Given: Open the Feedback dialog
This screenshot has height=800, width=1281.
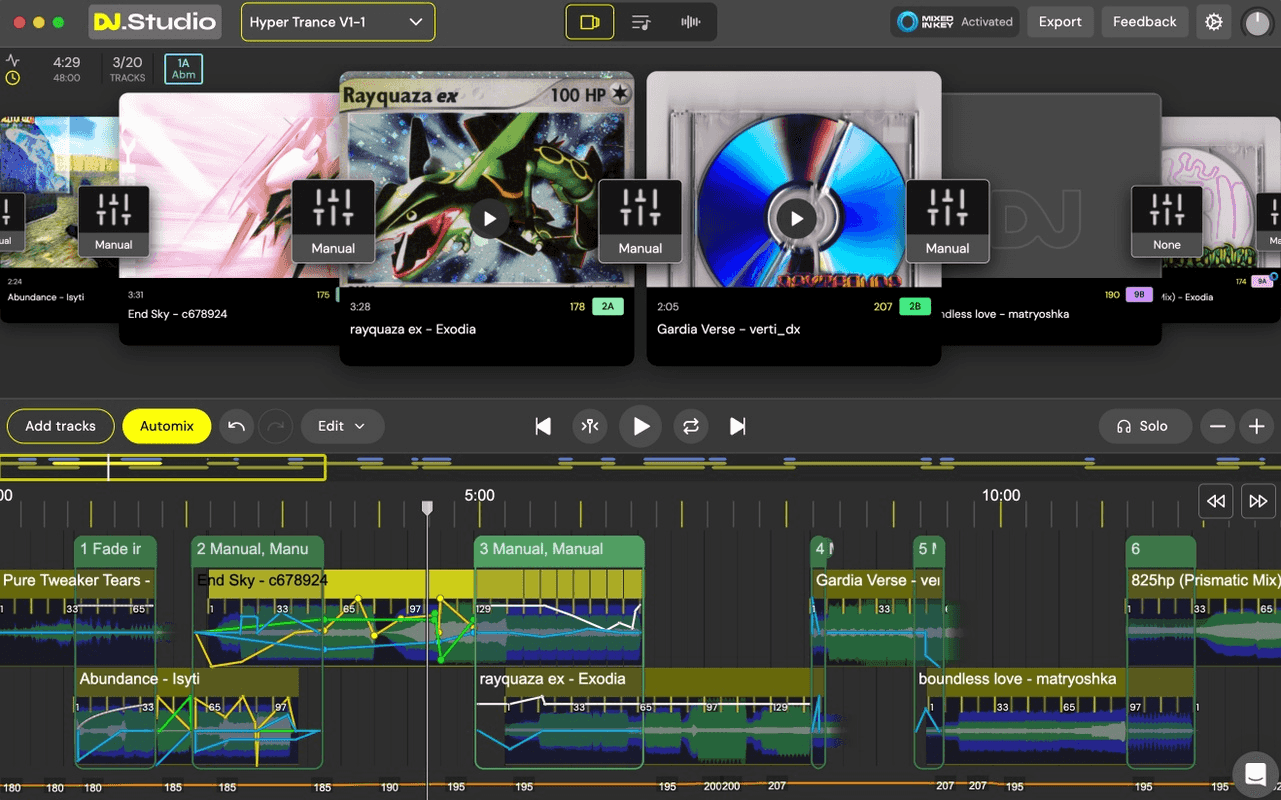Looking at the screenshot, I should click(x=1143, y=21).
